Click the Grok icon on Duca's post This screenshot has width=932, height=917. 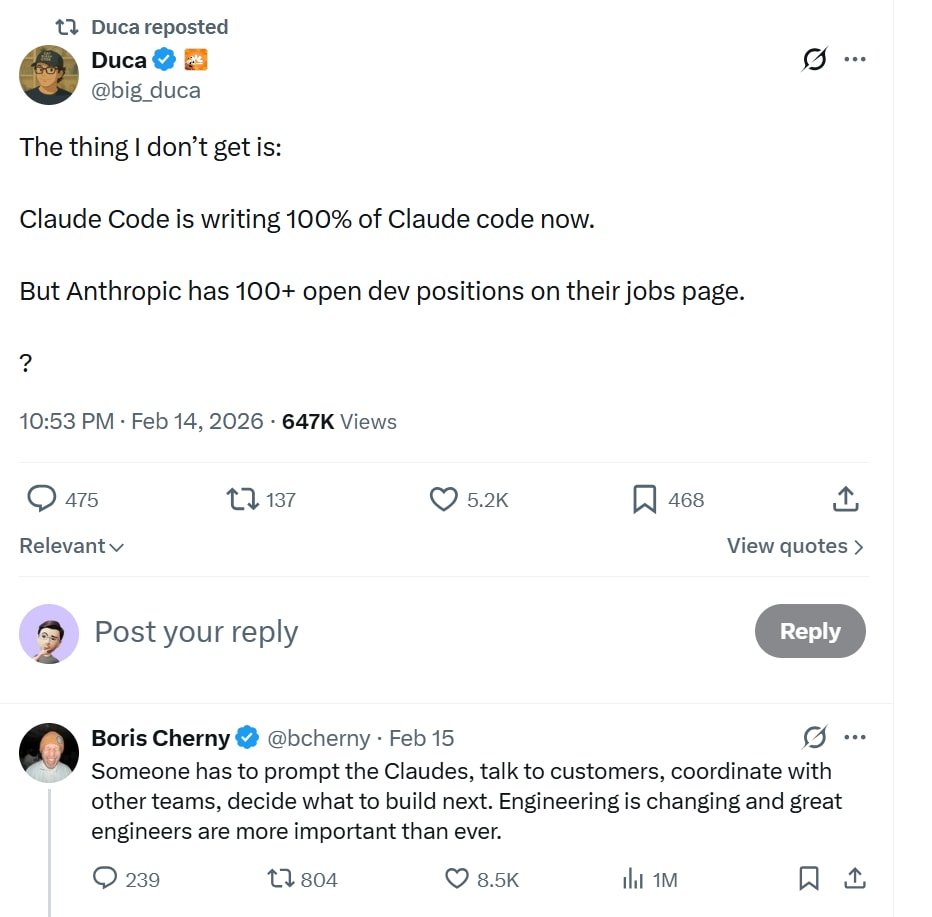point(814,59)
